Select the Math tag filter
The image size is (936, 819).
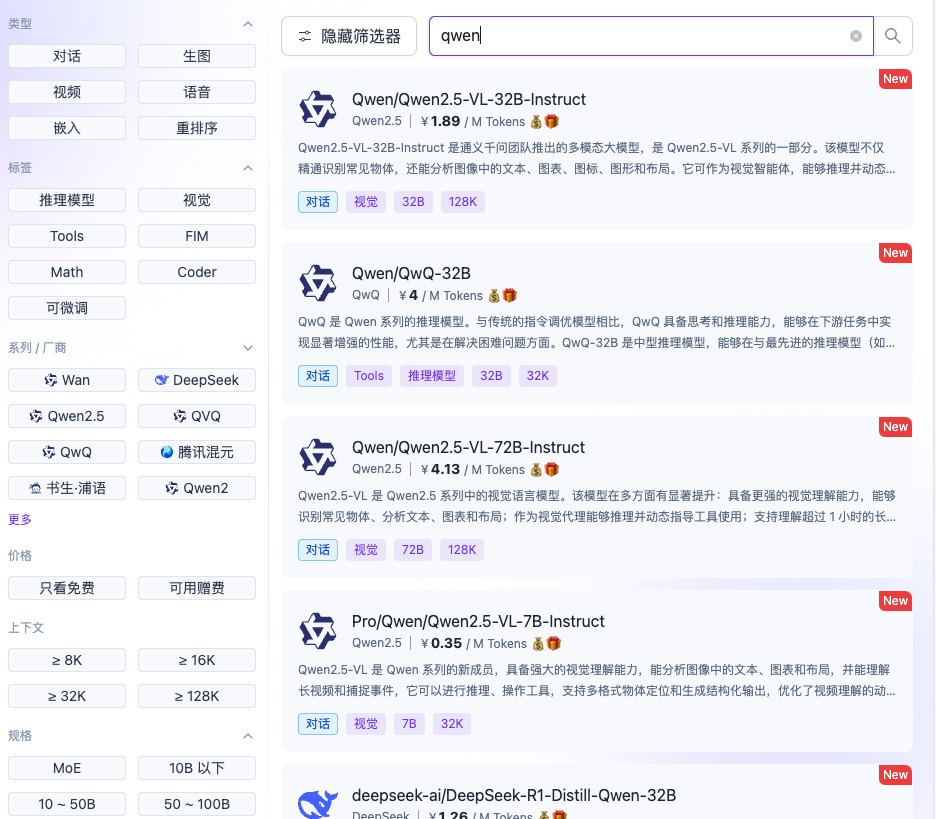67,272
